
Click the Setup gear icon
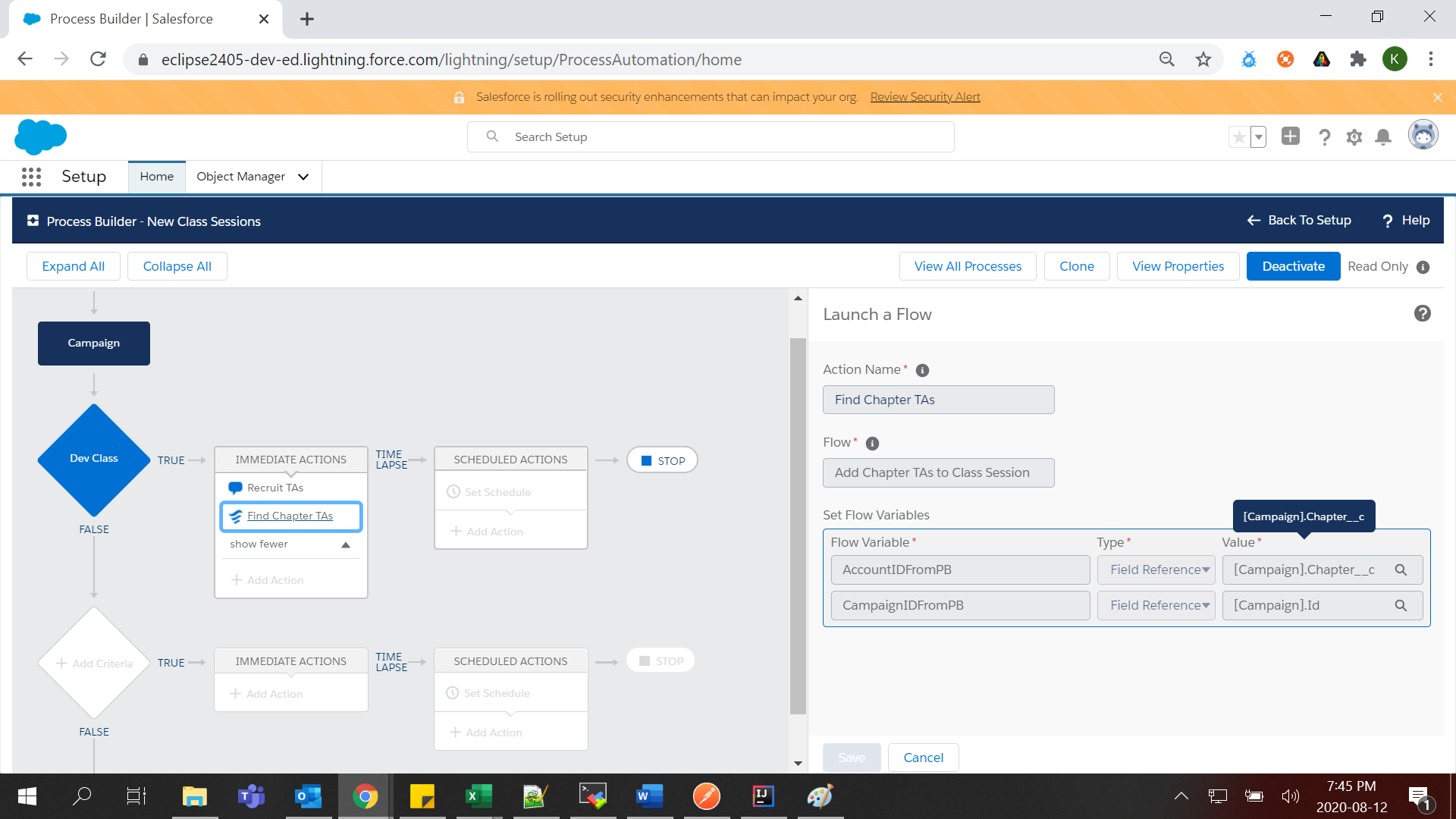tap(1354, 137)
